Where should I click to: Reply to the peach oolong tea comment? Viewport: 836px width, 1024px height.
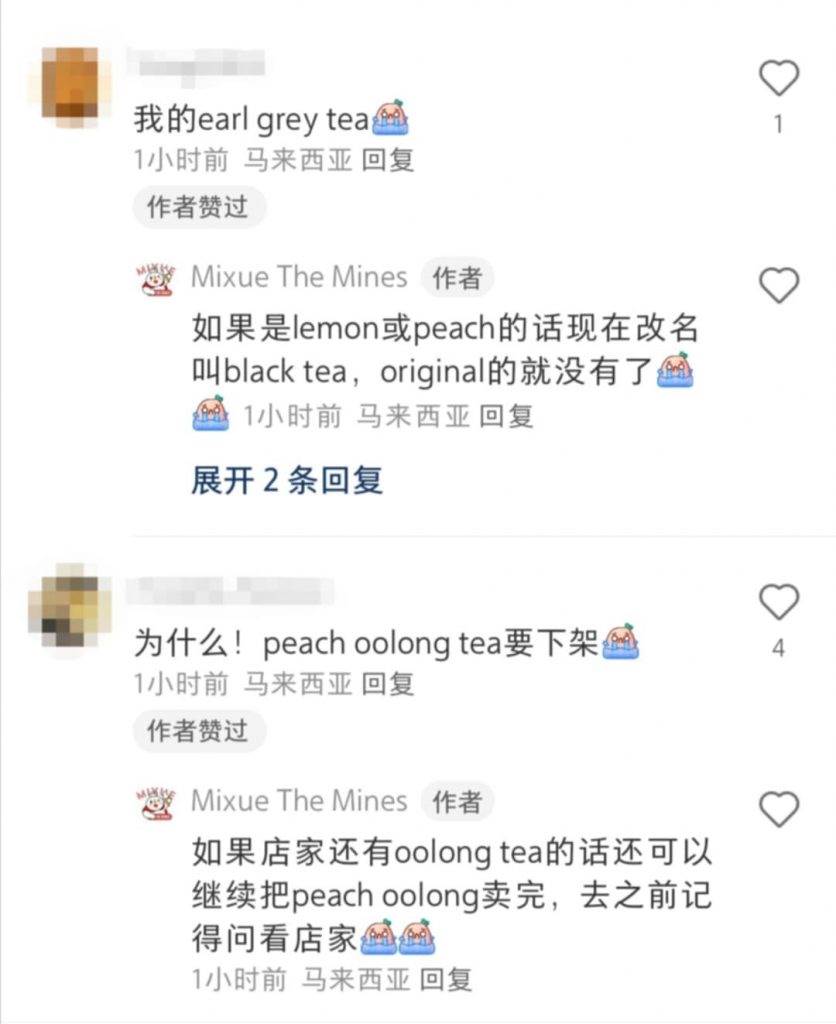pos(388,684)
